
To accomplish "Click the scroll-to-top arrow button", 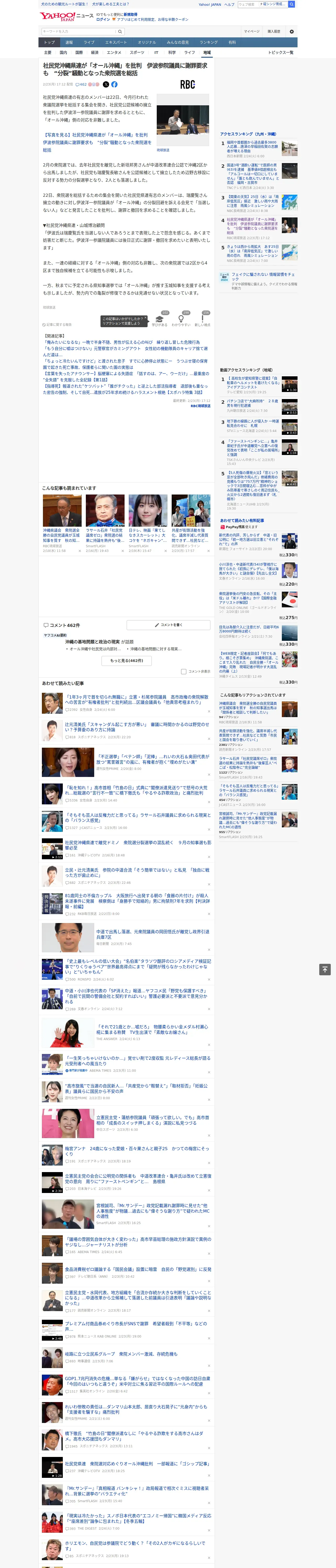I will click(x=325, y=969).
